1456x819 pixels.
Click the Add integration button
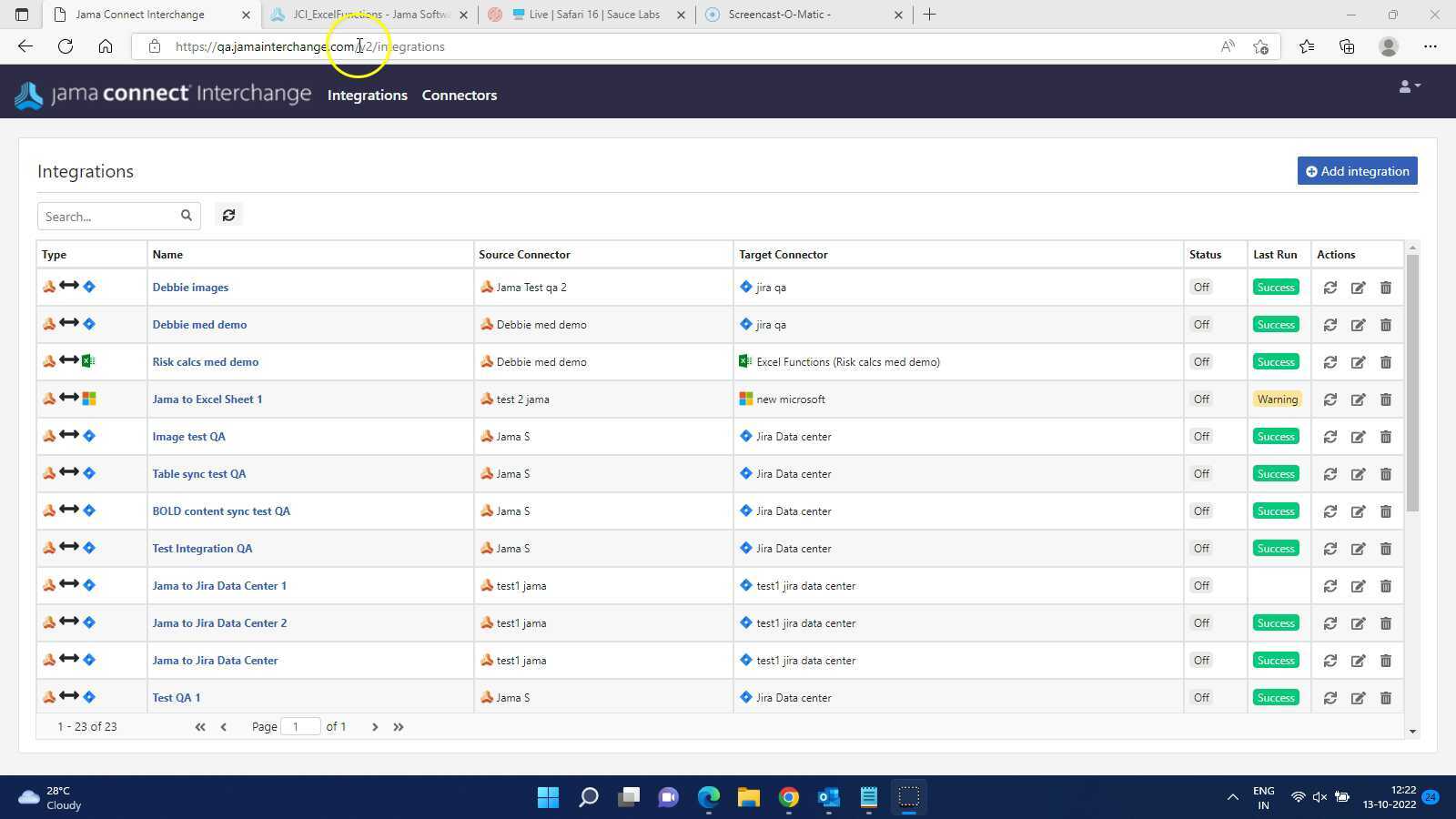tap(1357, 171)
